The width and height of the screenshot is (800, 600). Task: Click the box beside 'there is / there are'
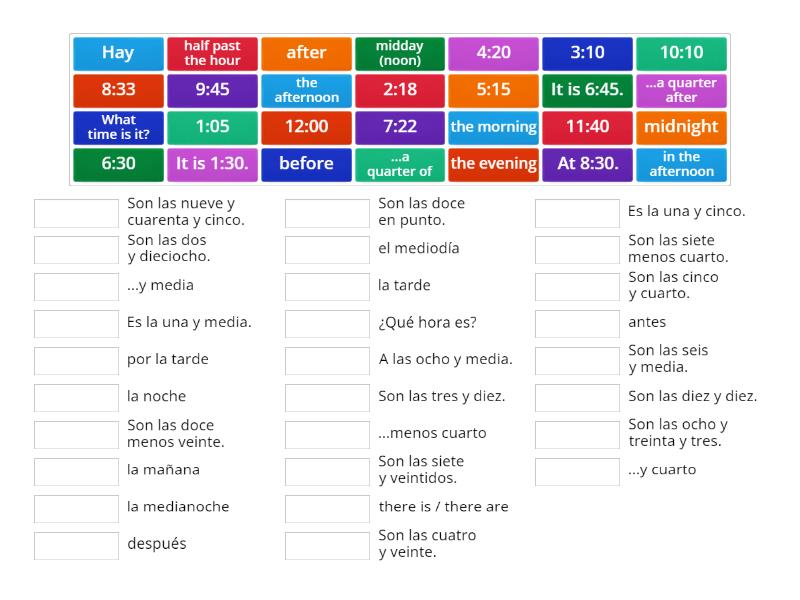coord(327,508)
